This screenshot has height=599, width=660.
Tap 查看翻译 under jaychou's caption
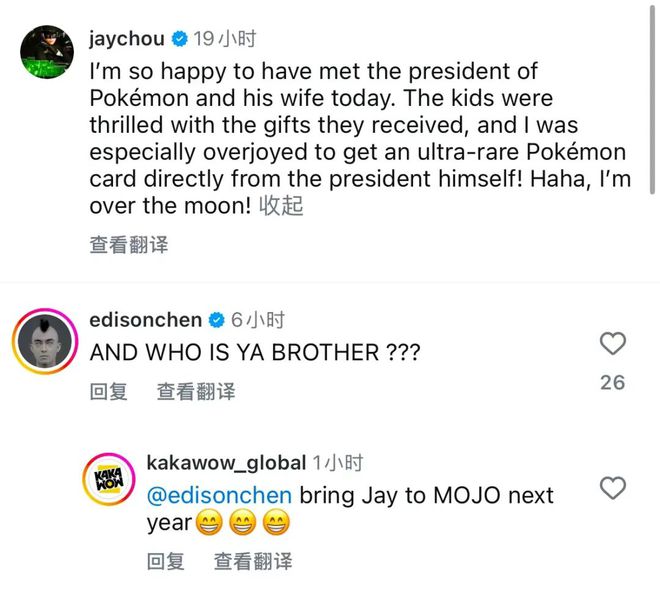point(128,244)
